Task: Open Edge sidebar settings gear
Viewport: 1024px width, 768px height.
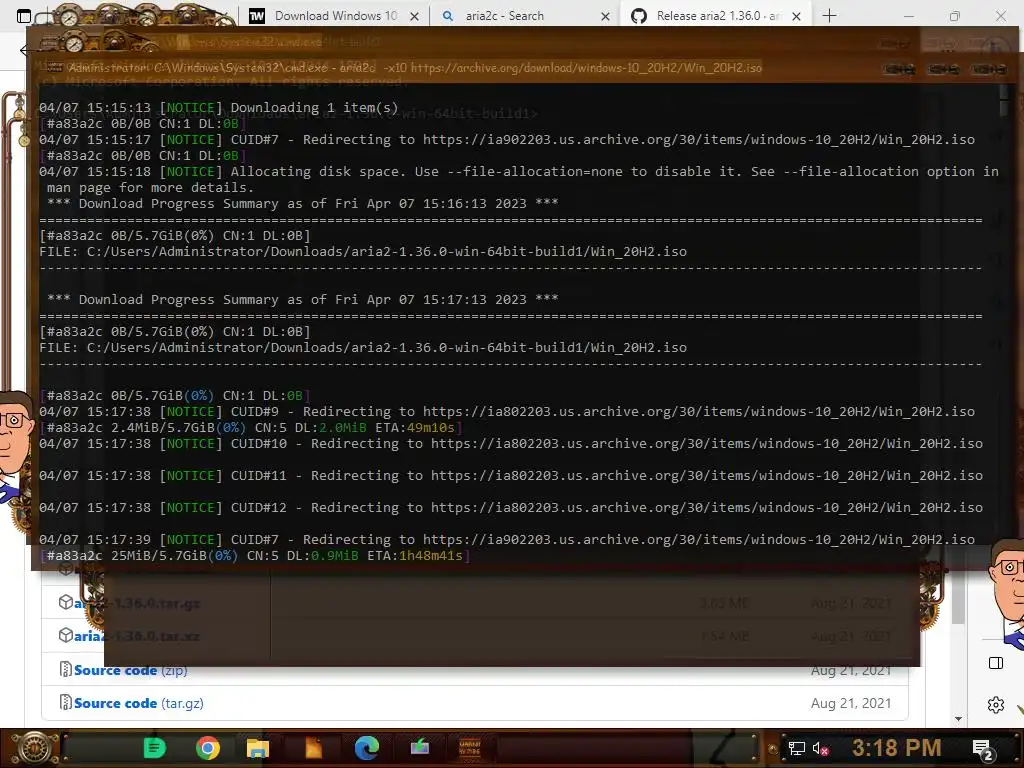Action: (x=996, y=705)
